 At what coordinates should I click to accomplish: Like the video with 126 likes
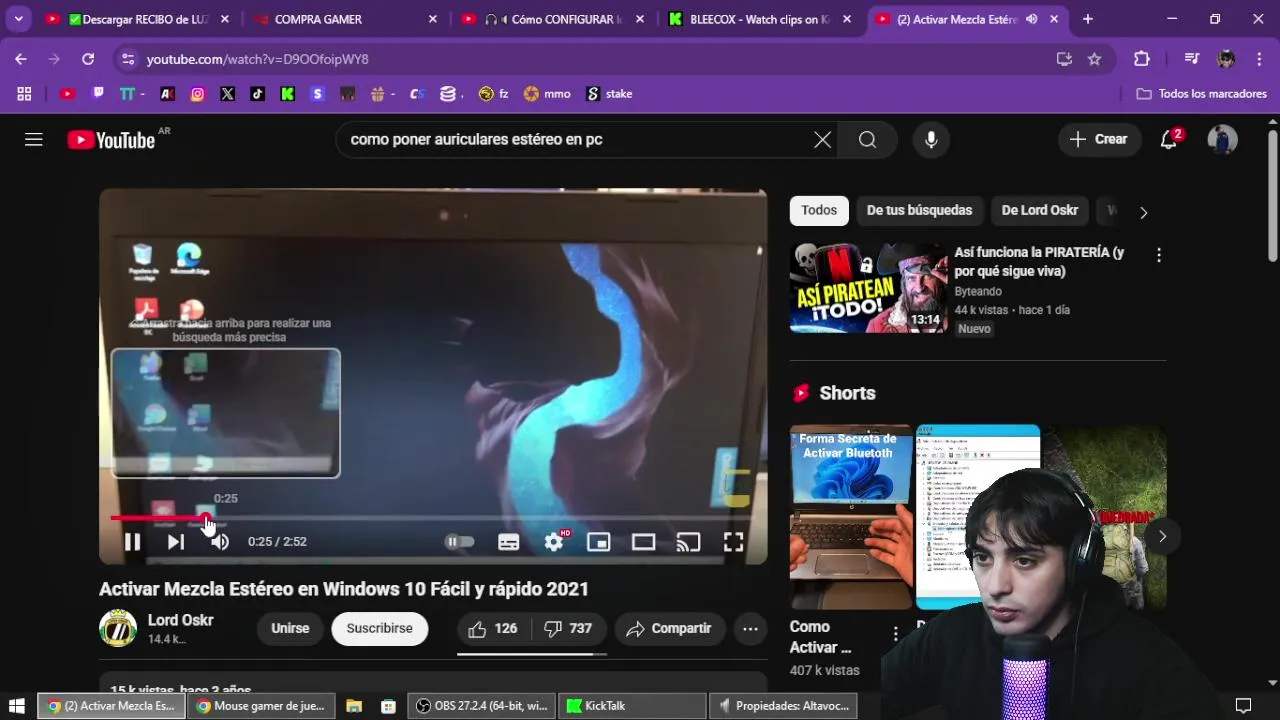(x=493, y=628)
